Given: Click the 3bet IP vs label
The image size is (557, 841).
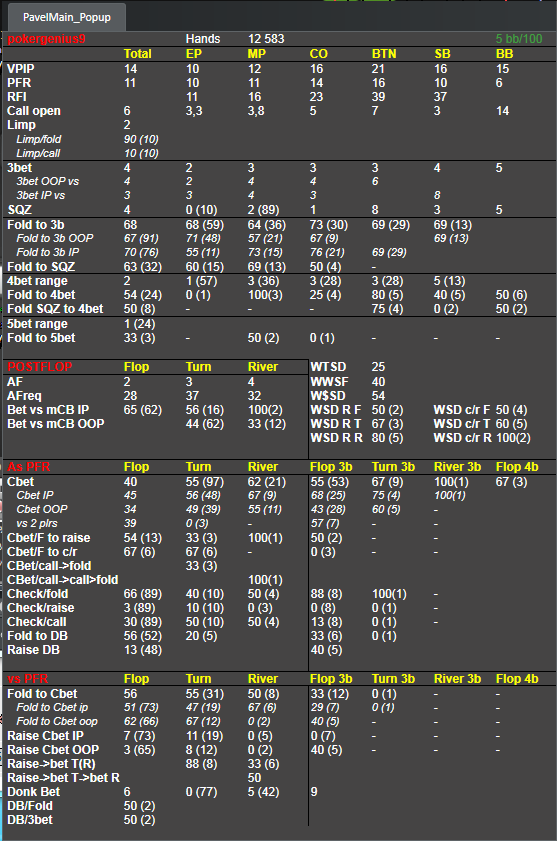Looking at the screenshot, I should (40, 195).
